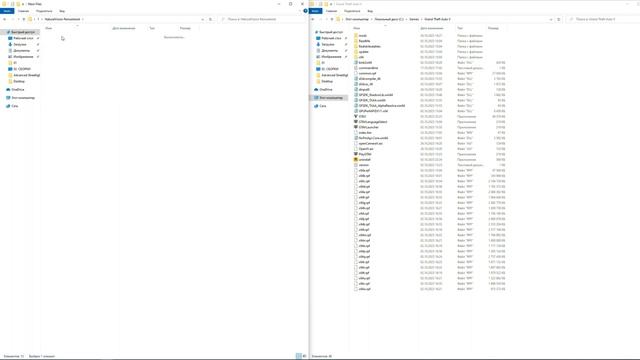The width and height of the screenshot is (640, 360).
Task: Open Главная tab in left window
Action: coord(23,11)
